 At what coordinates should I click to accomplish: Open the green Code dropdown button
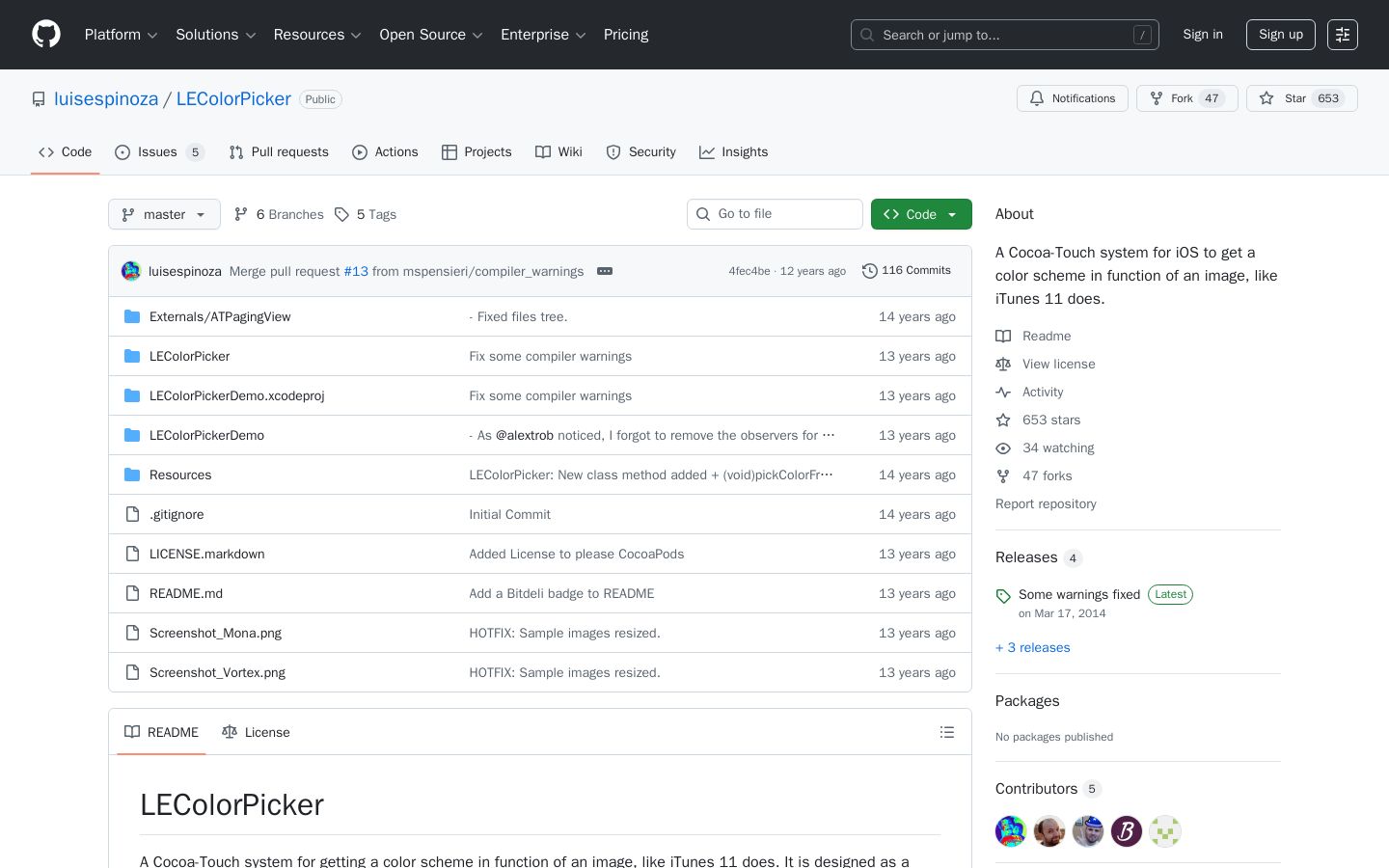click(921, 214)
